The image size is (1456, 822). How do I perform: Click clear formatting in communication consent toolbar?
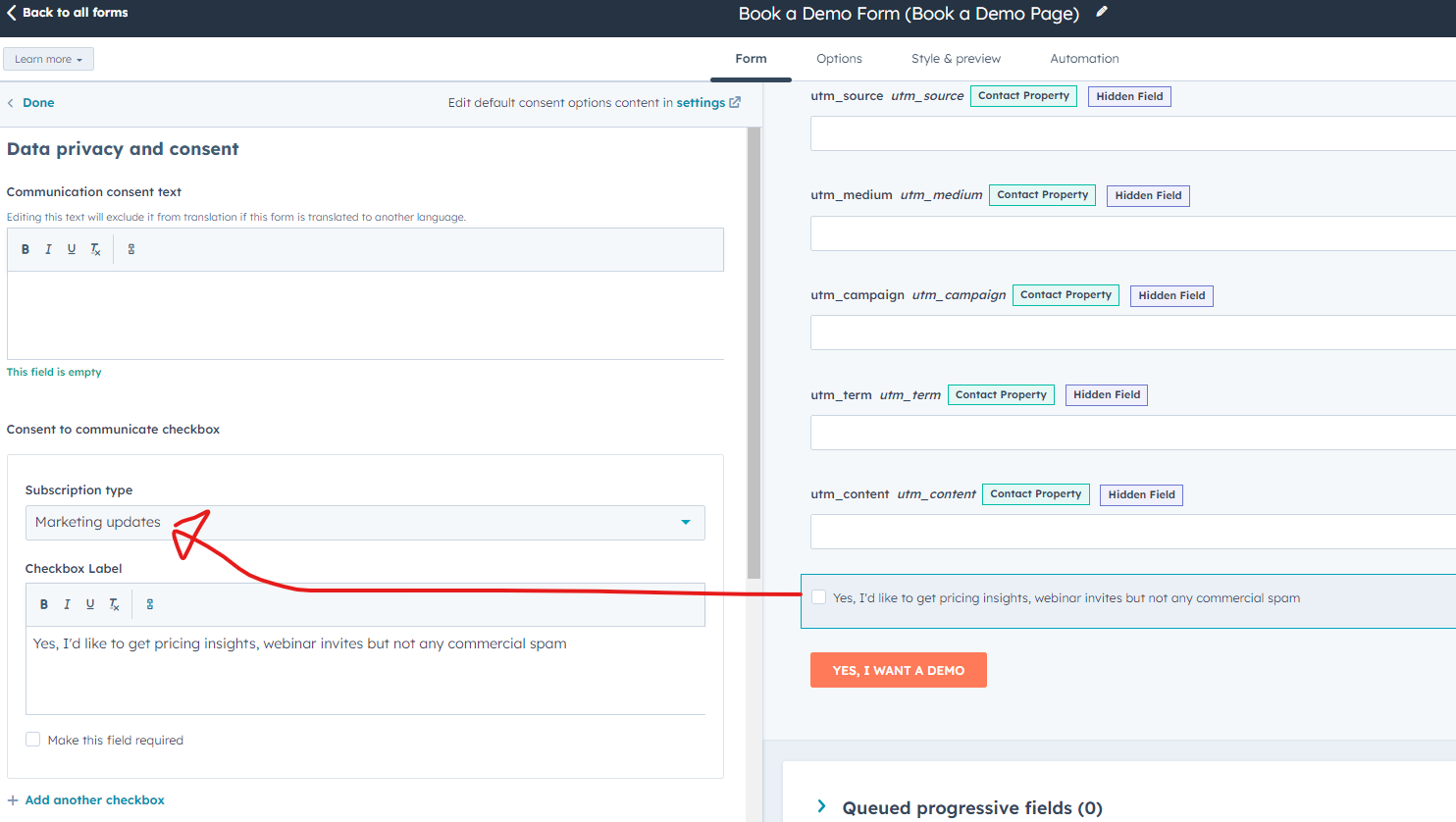tap(95, 249)
